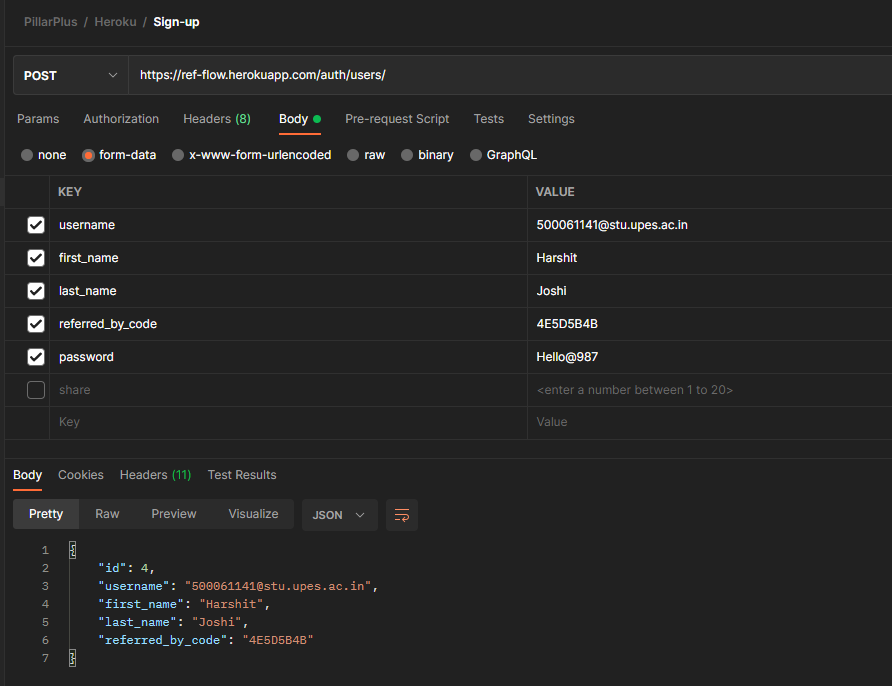Click the "referred_by_code" response JSON line
The height and width of the screenshot is (686, 892).
pos(205,640)
